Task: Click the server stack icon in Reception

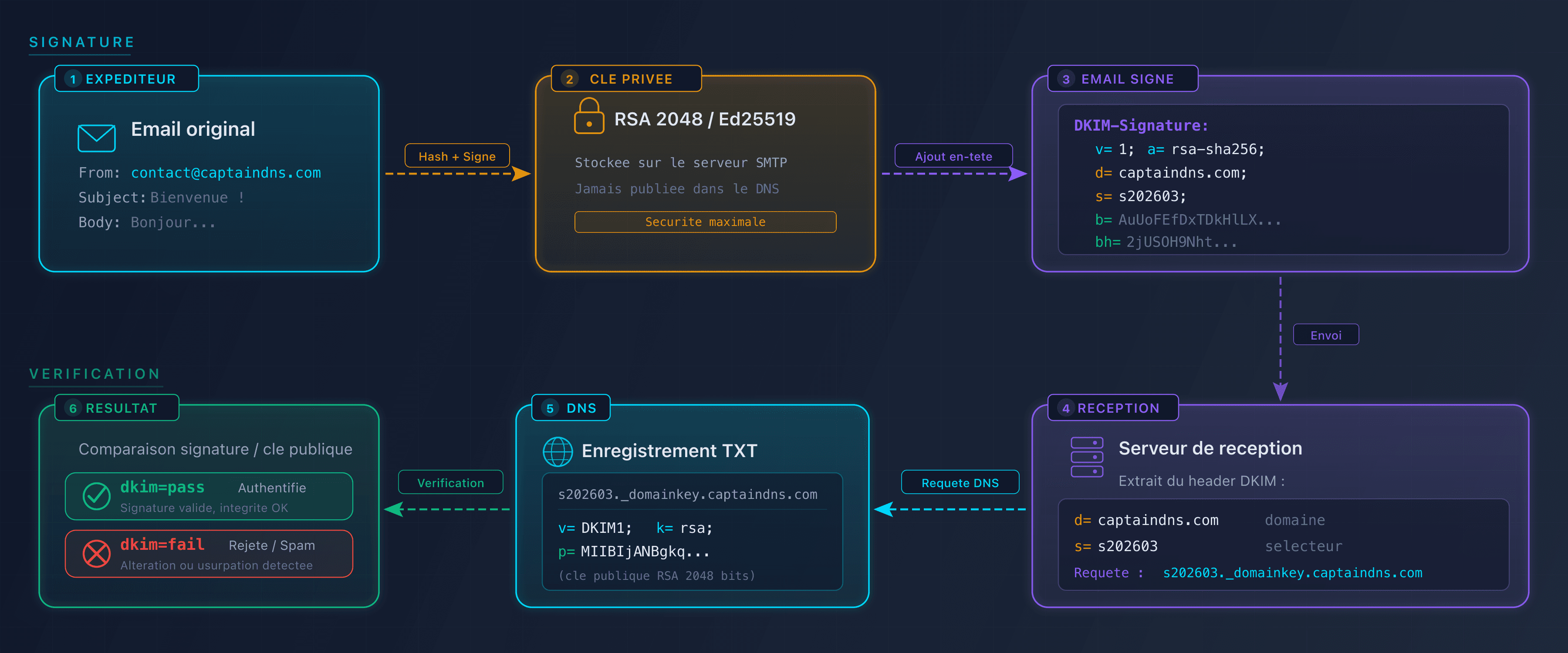Action: (x=1087, y=457)
